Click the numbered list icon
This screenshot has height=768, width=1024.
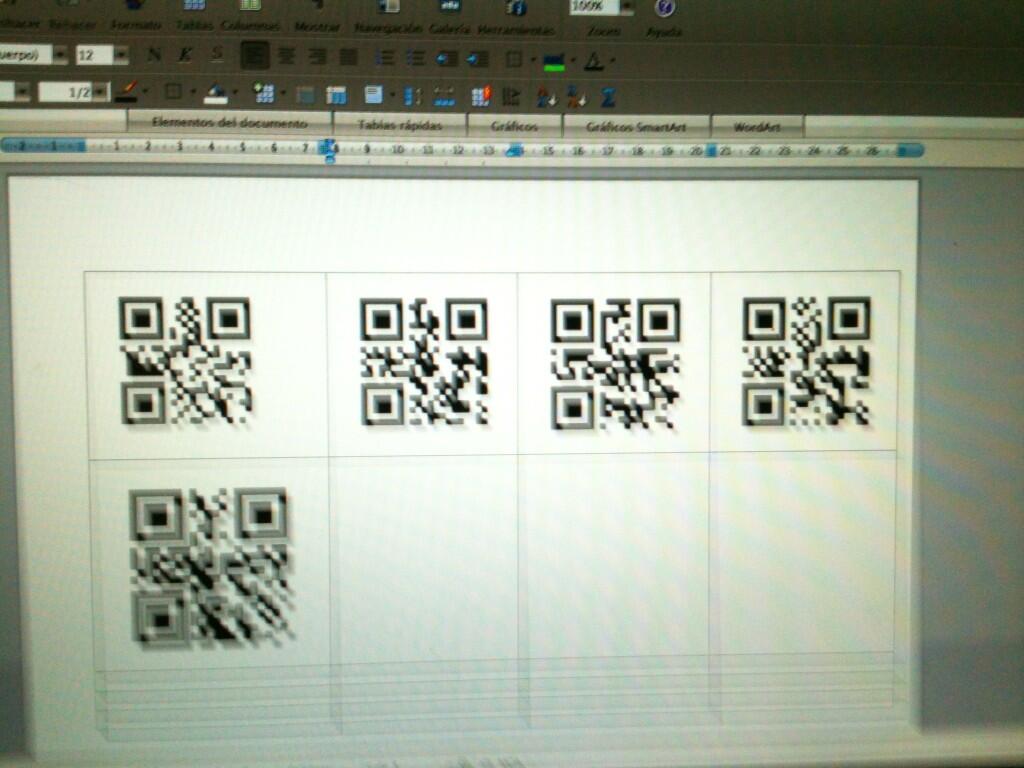[384, 59]
